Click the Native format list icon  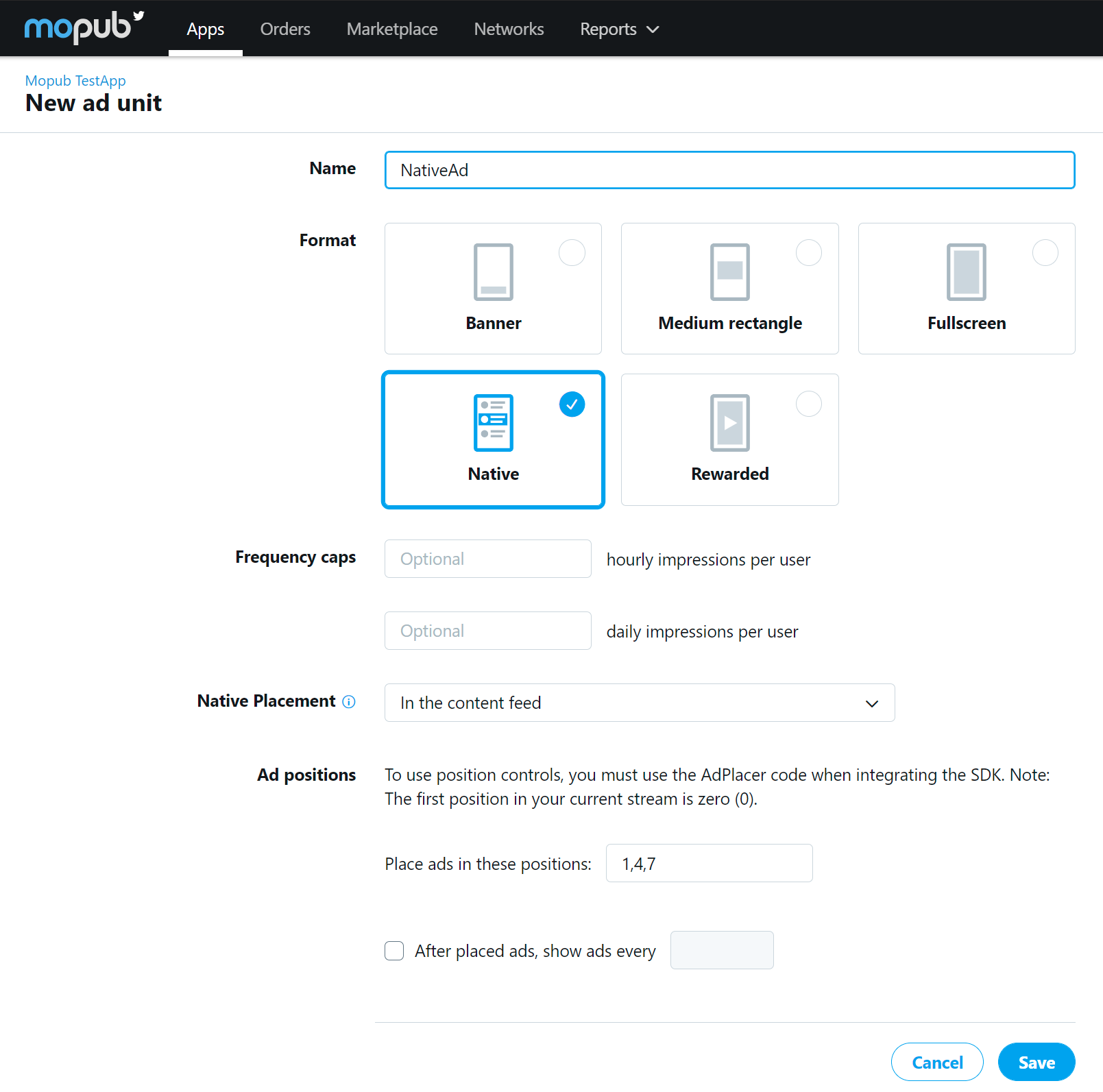click(x=494, y=423)
